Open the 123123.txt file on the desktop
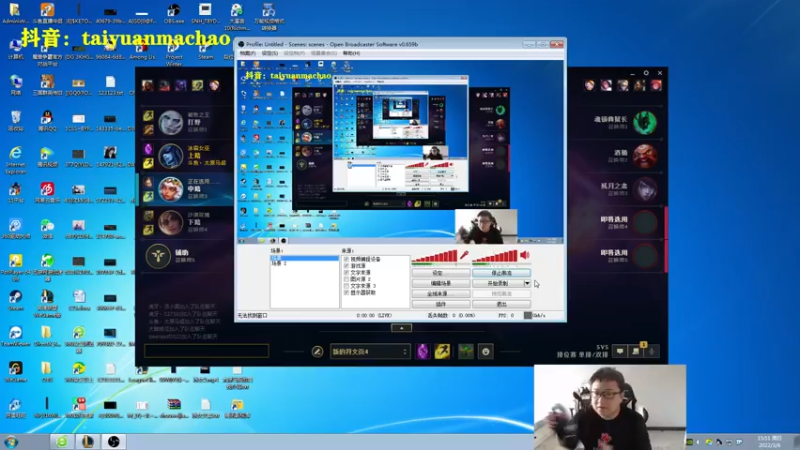The height and width of the screenshot is (450, 800). (110, 86)
